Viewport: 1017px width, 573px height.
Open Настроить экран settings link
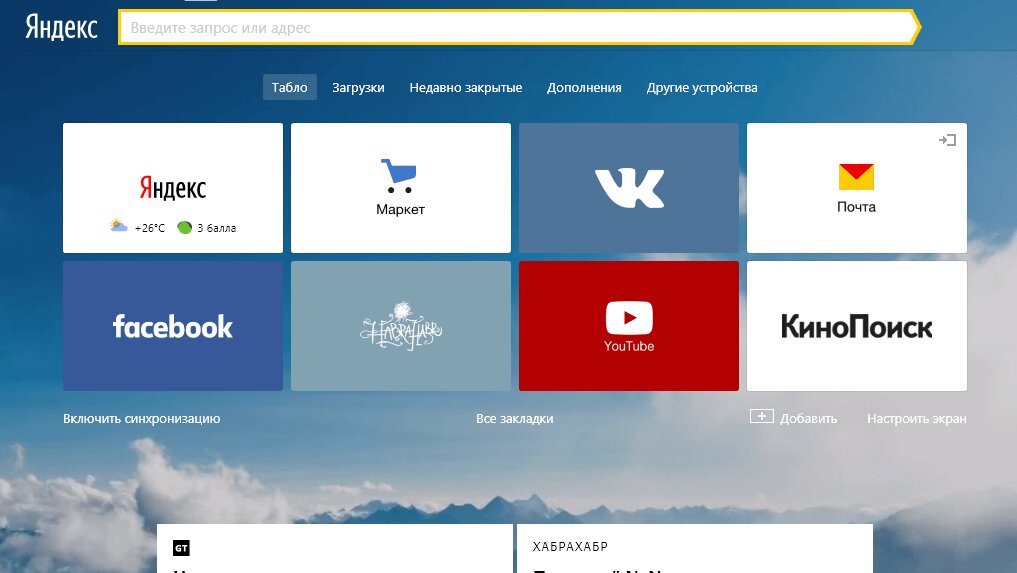(916, 419)
